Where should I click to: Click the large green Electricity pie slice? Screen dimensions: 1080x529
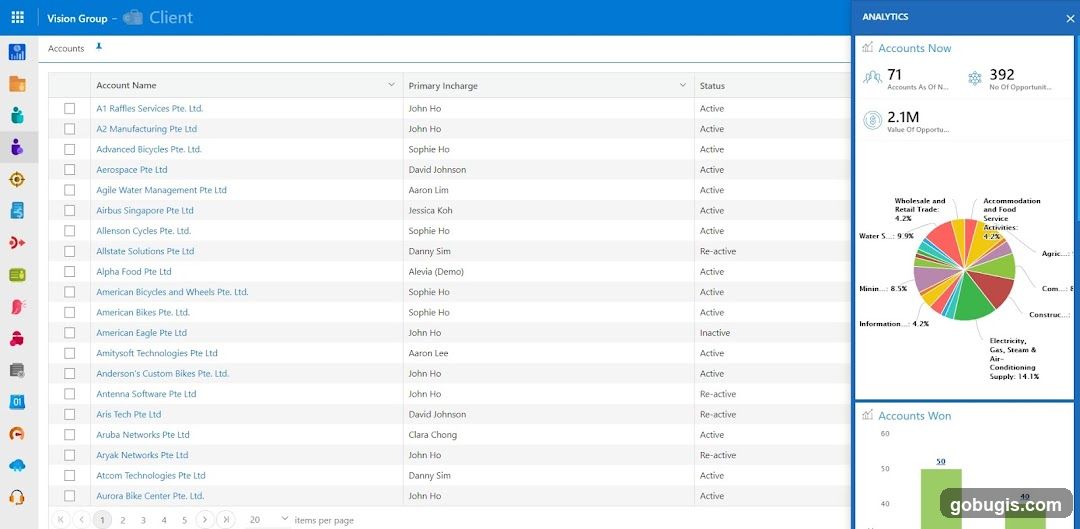pyautogui.click(x=972, y=301)
